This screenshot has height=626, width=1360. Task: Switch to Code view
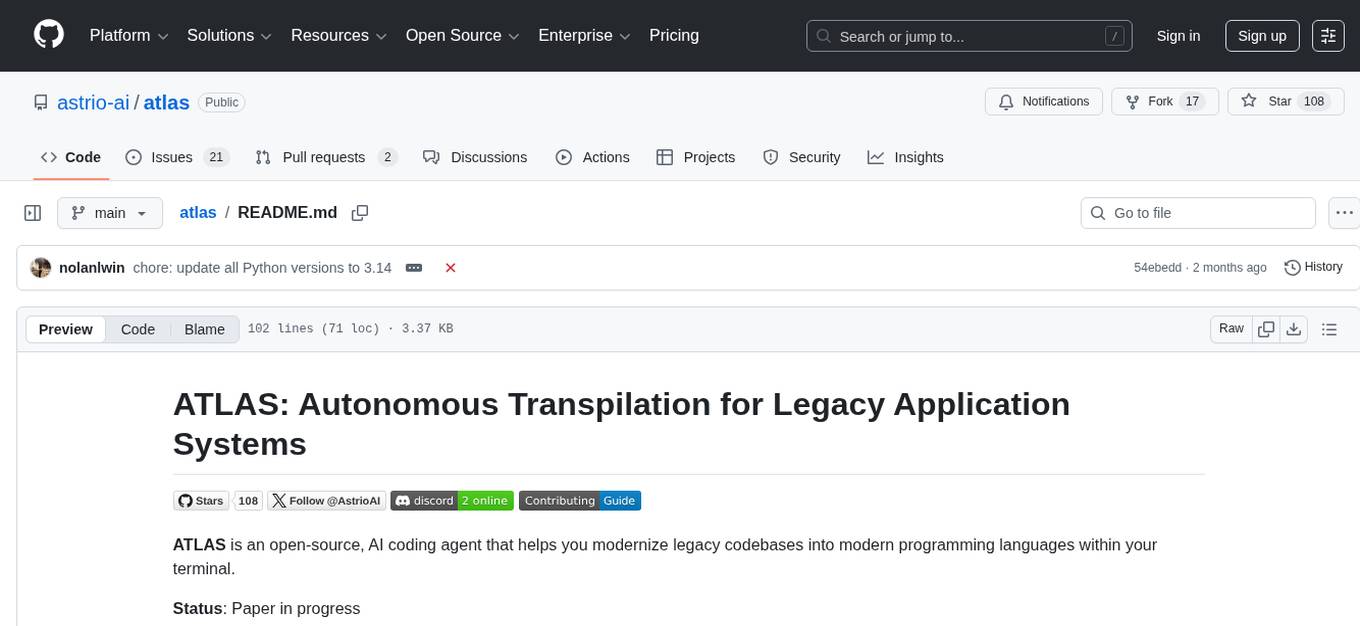[x=138, y=329]
